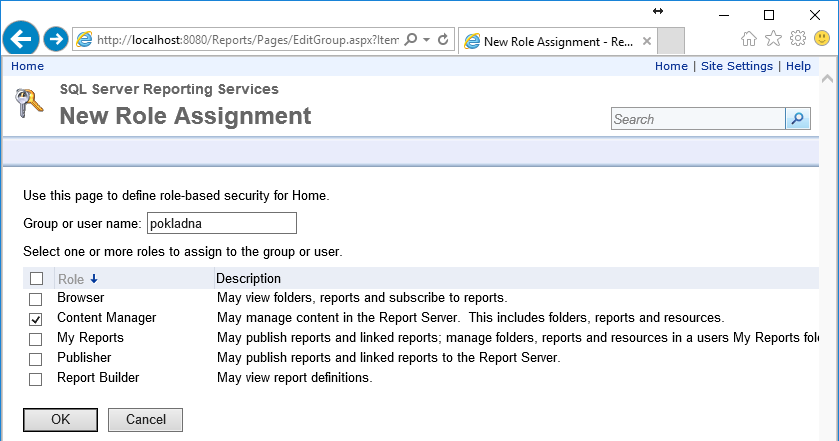Open the Favorites star icon
839x441 pixels.
coord(773,39)
